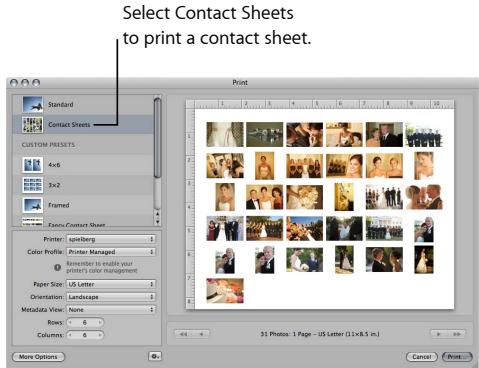Click the groomsmen in black suits thumbnail in first row
Image resolution: width=479 pixels, height=368 pixels.
424,134
